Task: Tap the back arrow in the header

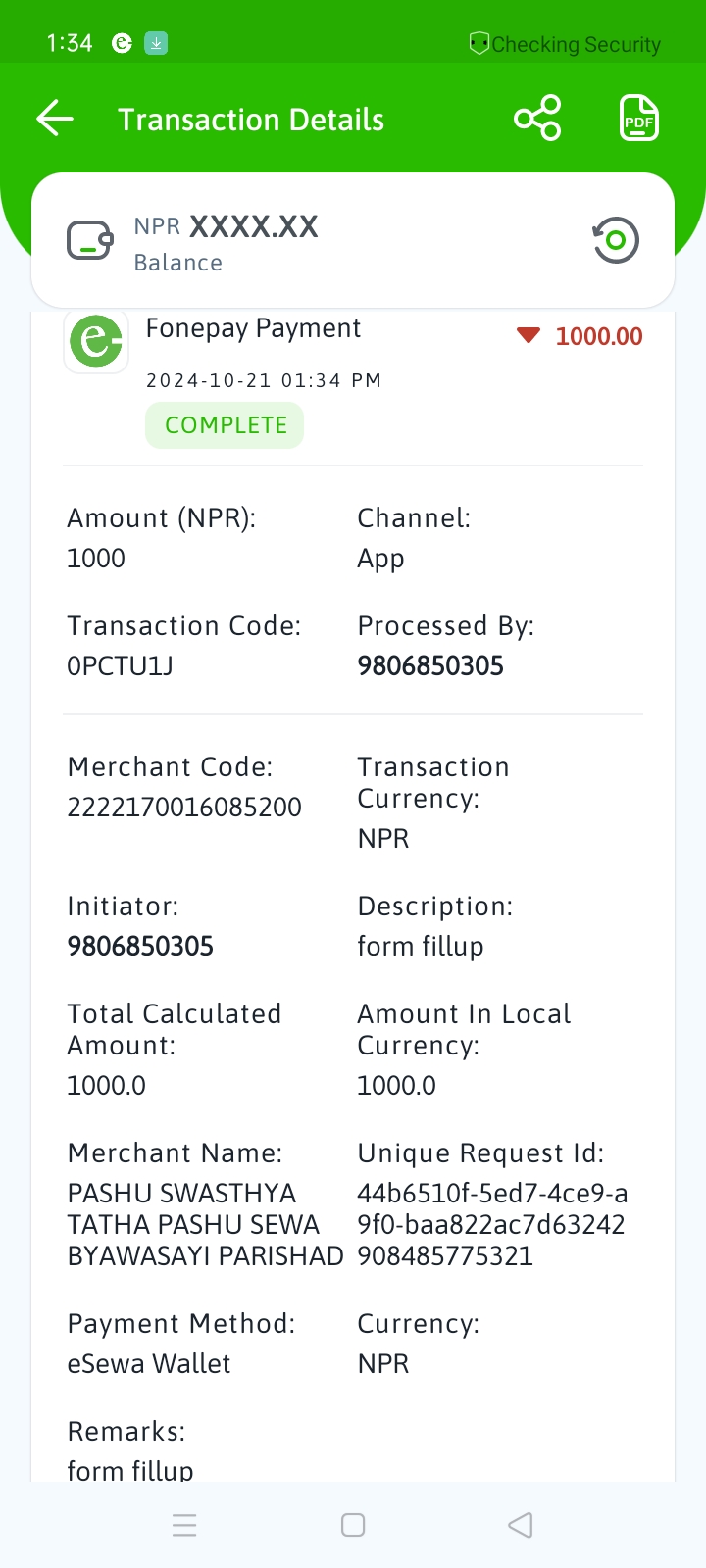Action: coord(55,119)
